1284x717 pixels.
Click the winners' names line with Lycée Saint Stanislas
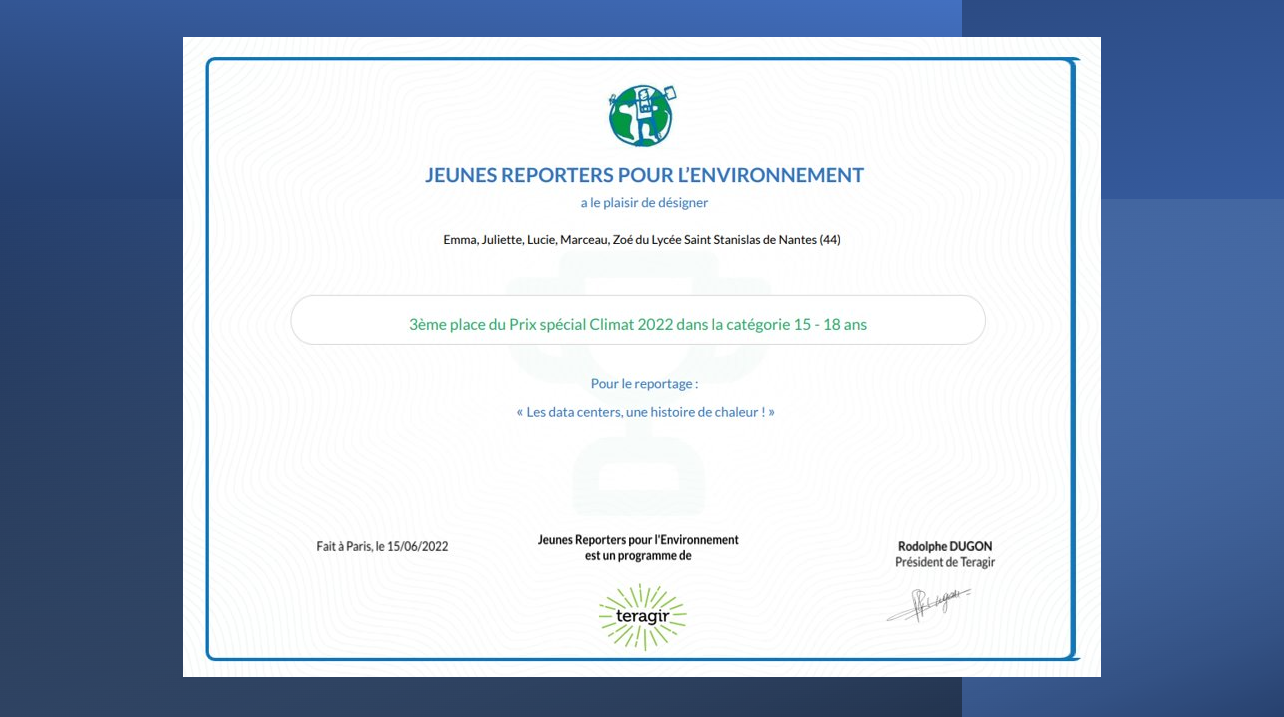pyautogui.click(x=642, y=240)
